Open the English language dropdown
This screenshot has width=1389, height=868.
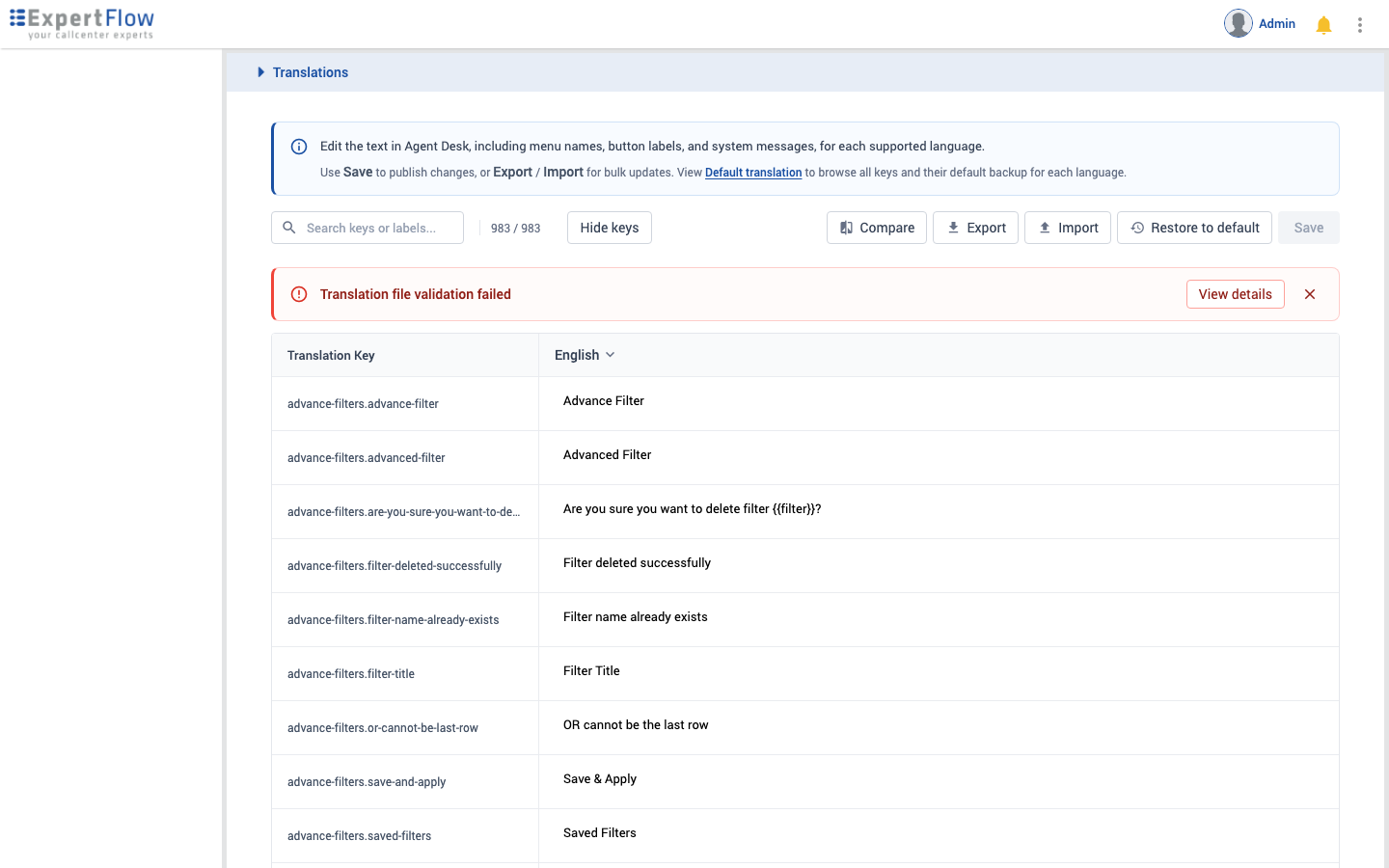point(585,355)
